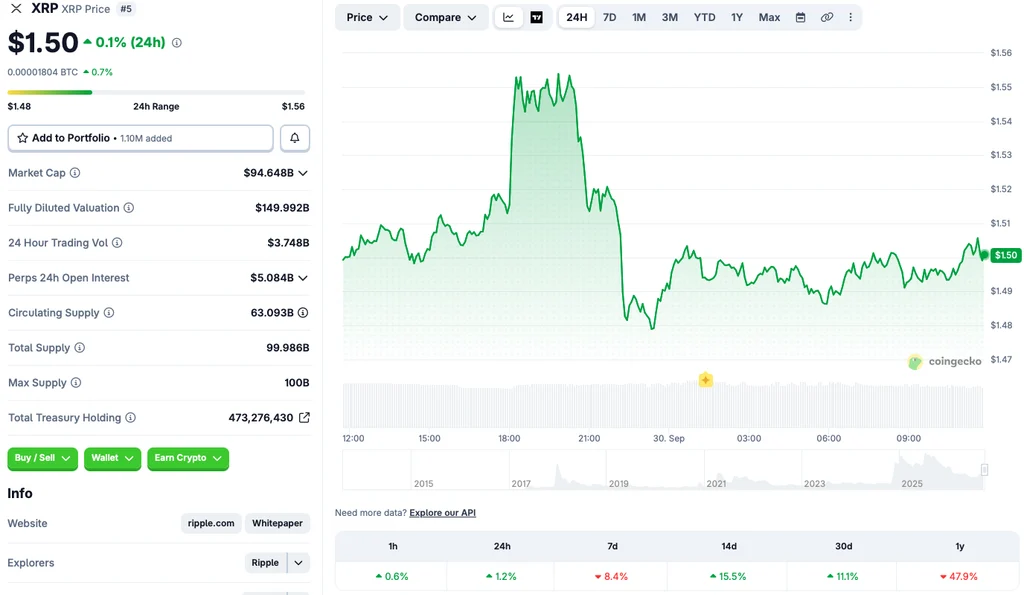Follow the Explore our API link
The width and height of the screenshot is (1024, 595).
442,513
